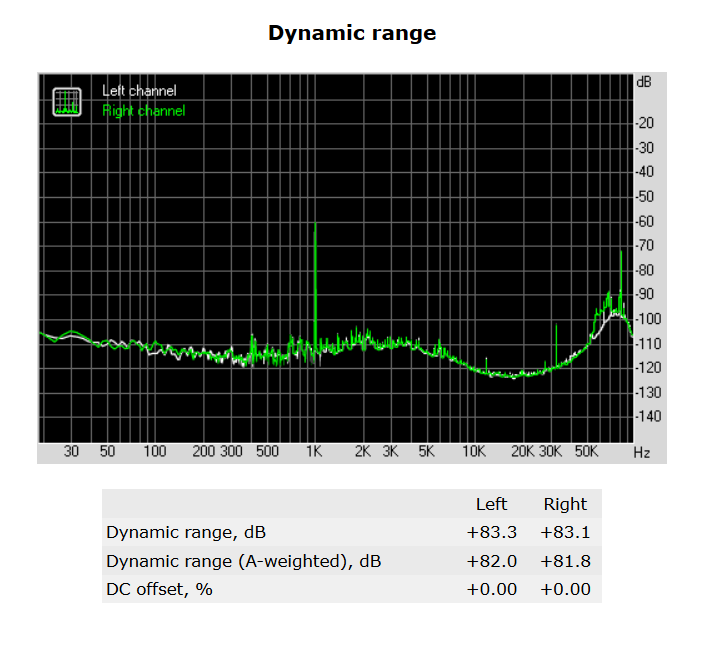Screen dimensions: 715x647
Task: Click the 'Left' column header
Action: pyautogui.click(x=491, y=504)
